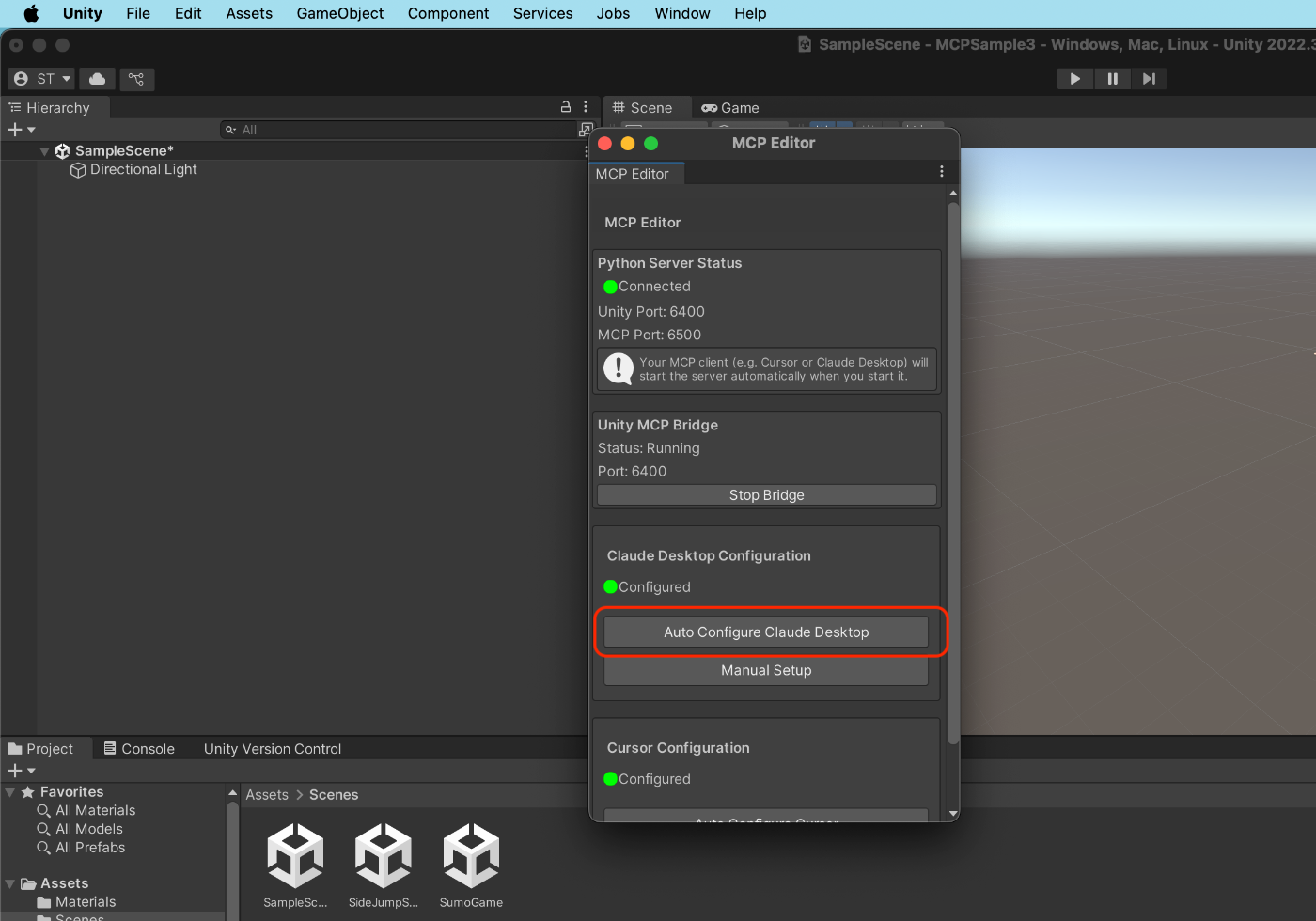Click the Python Server Connected status indicator
The width and height of the screenshot is (1316, 921).
coord(610,287)
